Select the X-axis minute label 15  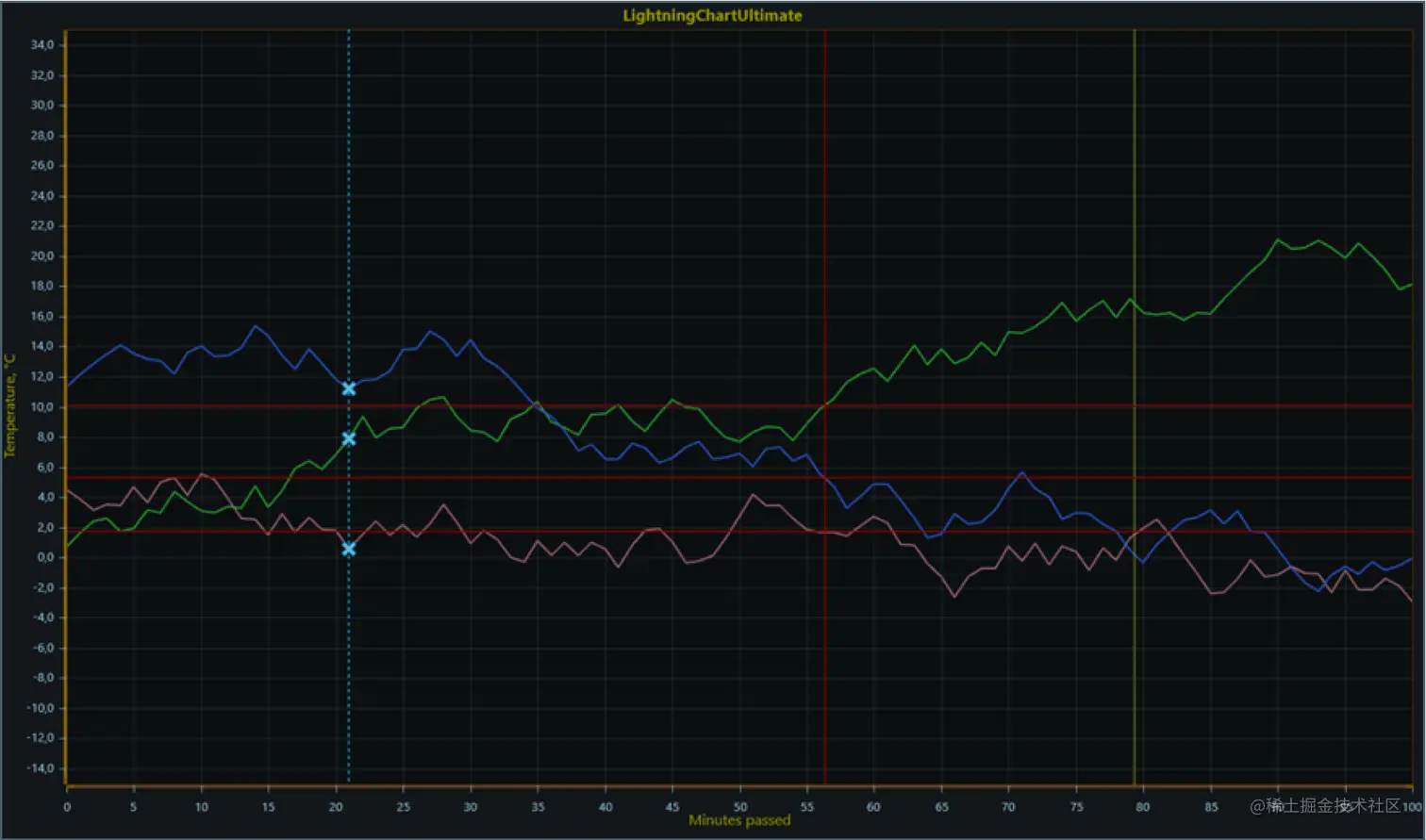coord(268,807)
